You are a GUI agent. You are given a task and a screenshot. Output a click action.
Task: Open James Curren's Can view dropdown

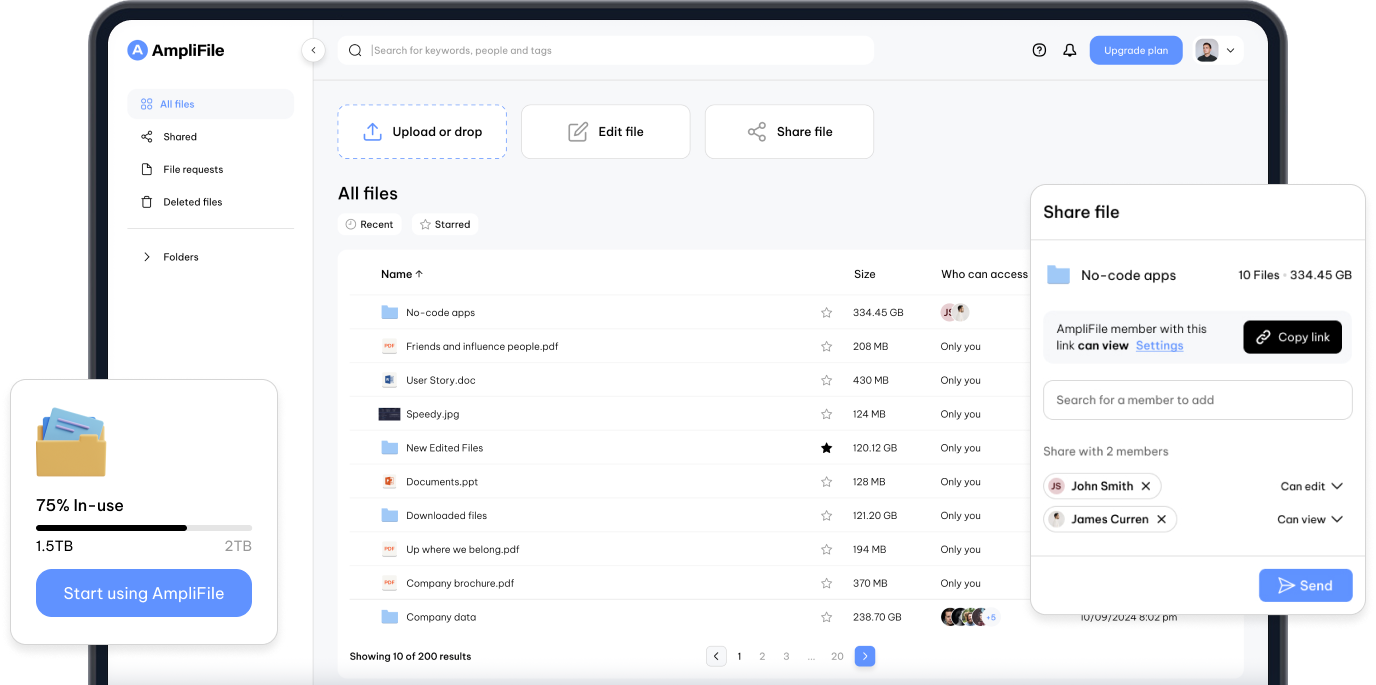click(1309, 519)
